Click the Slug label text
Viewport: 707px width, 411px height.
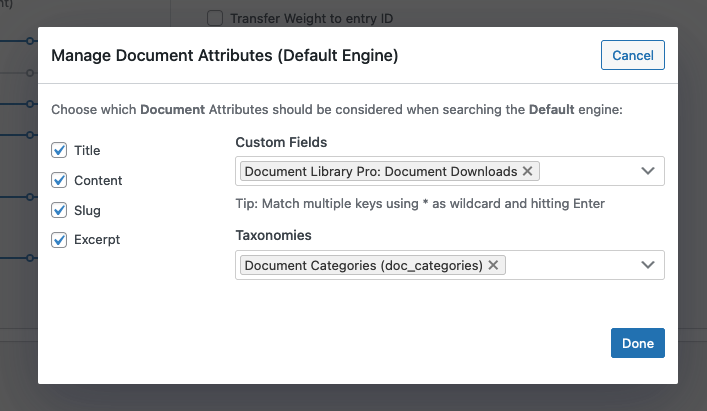pyautogui.click(x=87, y=210)
